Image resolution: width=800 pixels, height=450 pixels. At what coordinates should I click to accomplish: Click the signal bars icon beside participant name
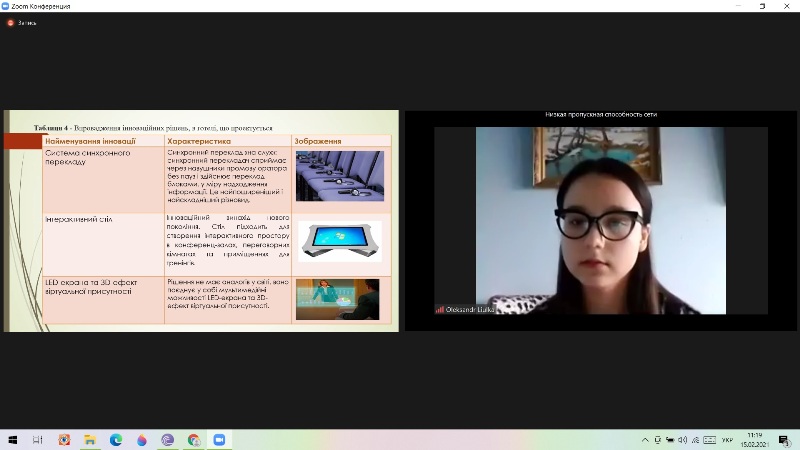[439, 310]
